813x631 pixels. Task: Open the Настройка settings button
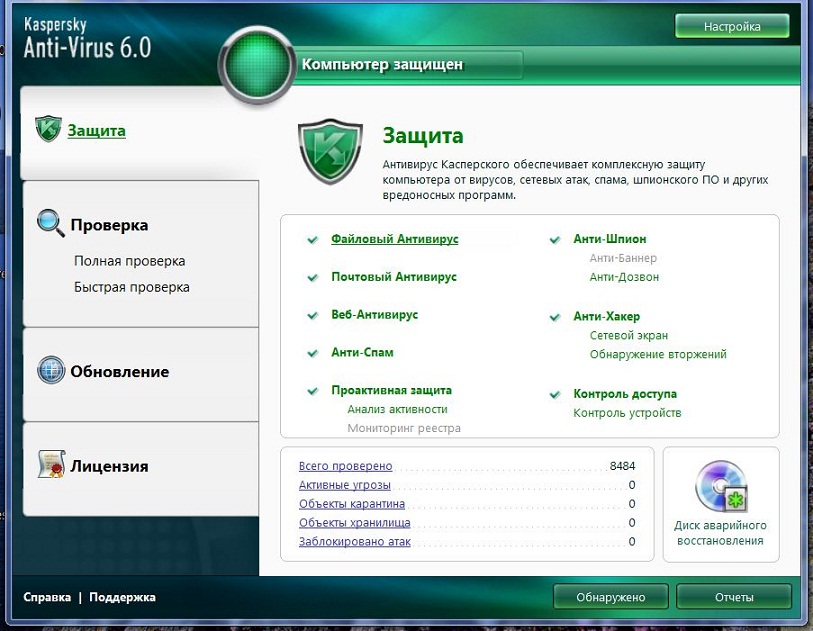click(x=732, y=26)
